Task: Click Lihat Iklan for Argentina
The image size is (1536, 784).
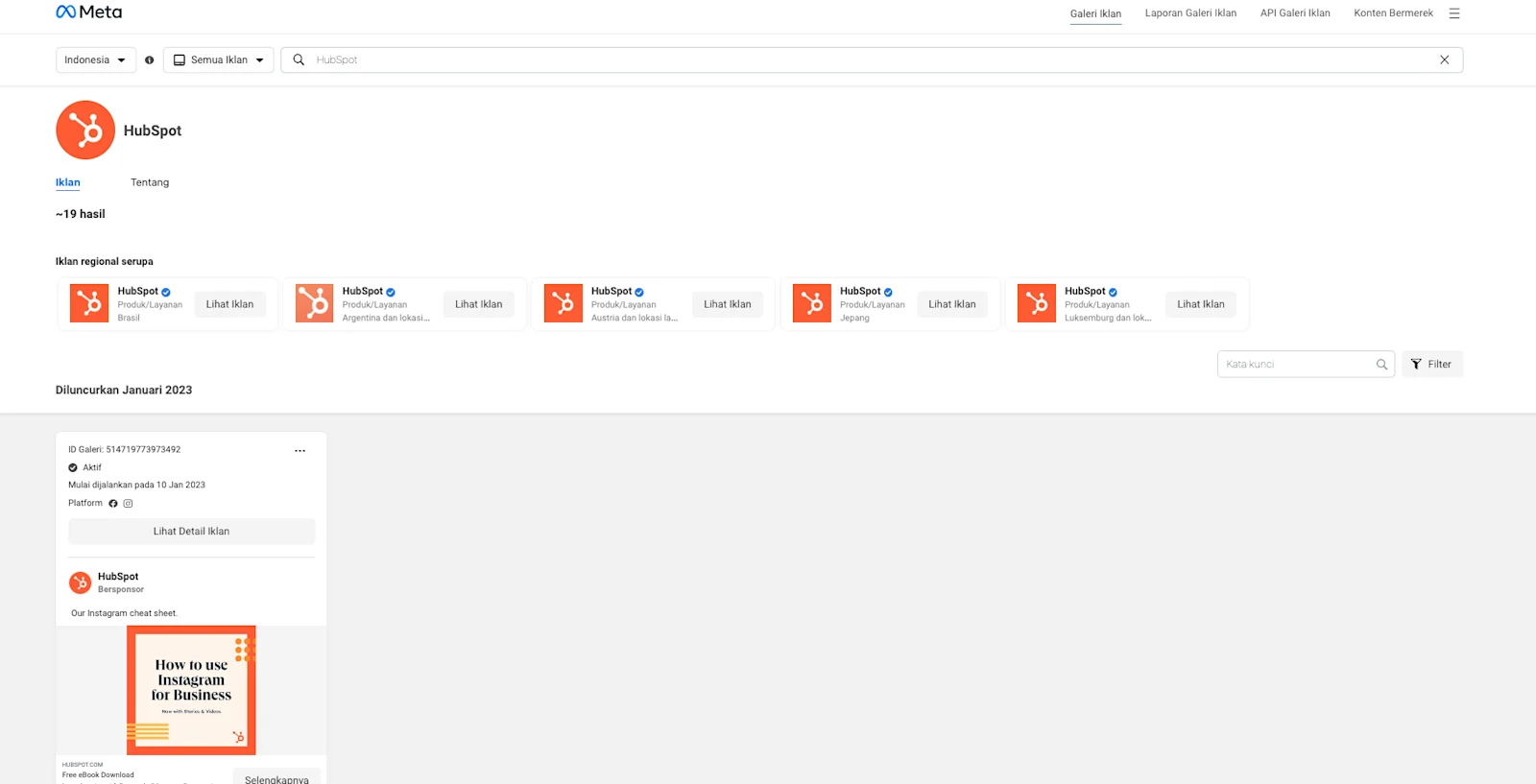Action: [478, 304]
